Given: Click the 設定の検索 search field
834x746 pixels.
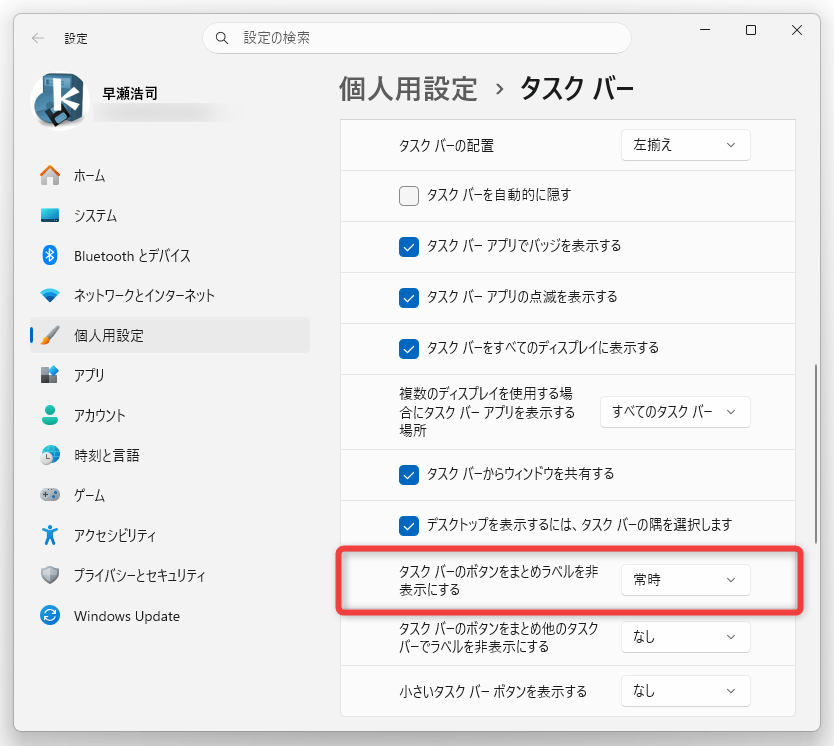Looking at the screenshot, I should (416, 38).
